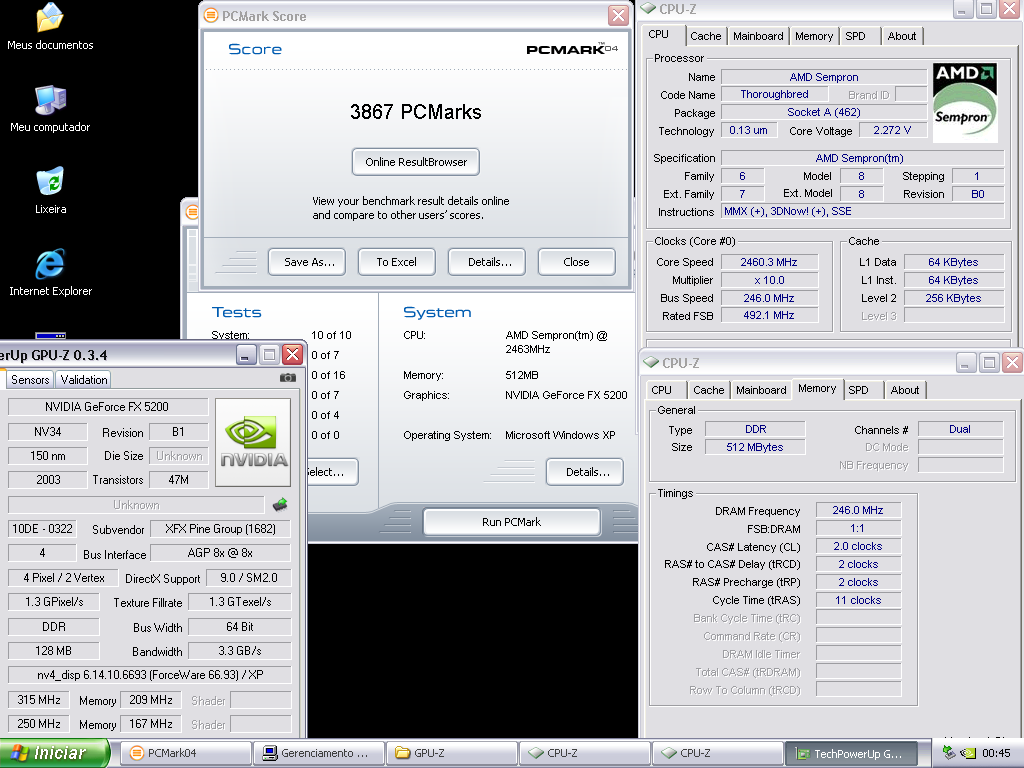Open Cache tab in upper CPU-Z window
This screenshot has width=1024, height=768.
point(706,37)
